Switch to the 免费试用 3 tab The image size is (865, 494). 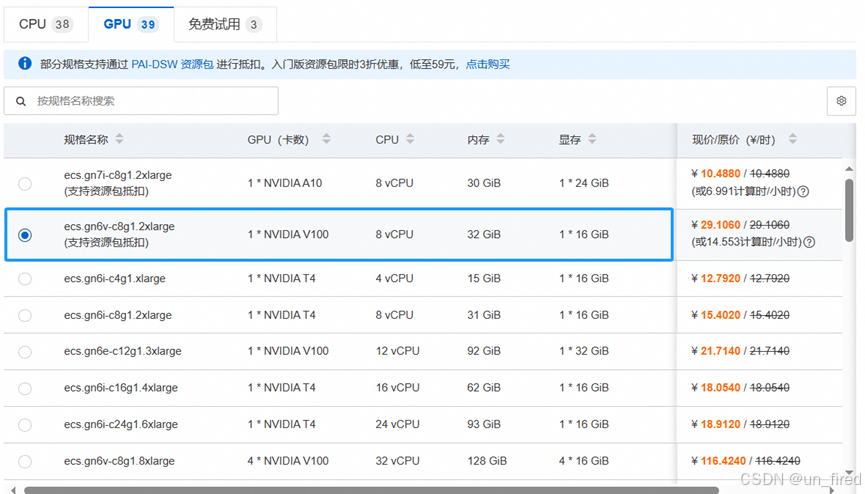pyautogui.click(x=225, y=24)
